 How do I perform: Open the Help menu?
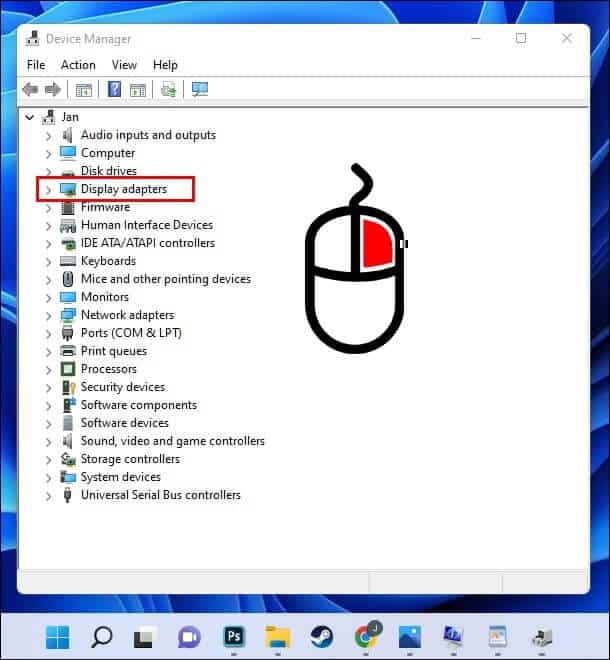tap(165, 65)
